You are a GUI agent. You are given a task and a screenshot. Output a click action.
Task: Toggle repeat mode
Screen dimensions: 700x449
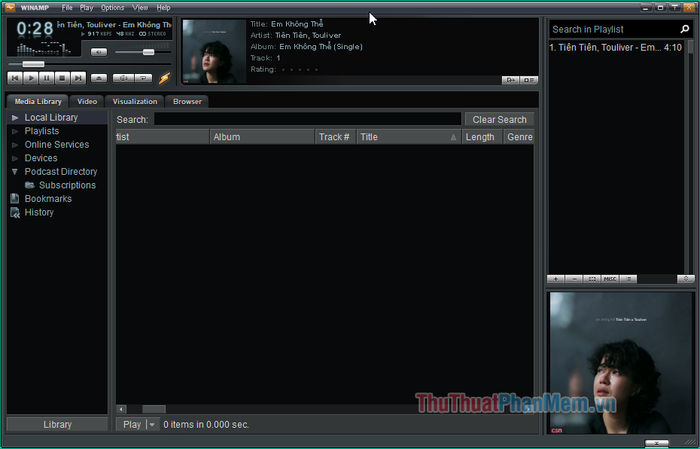[x=143, y=78]
